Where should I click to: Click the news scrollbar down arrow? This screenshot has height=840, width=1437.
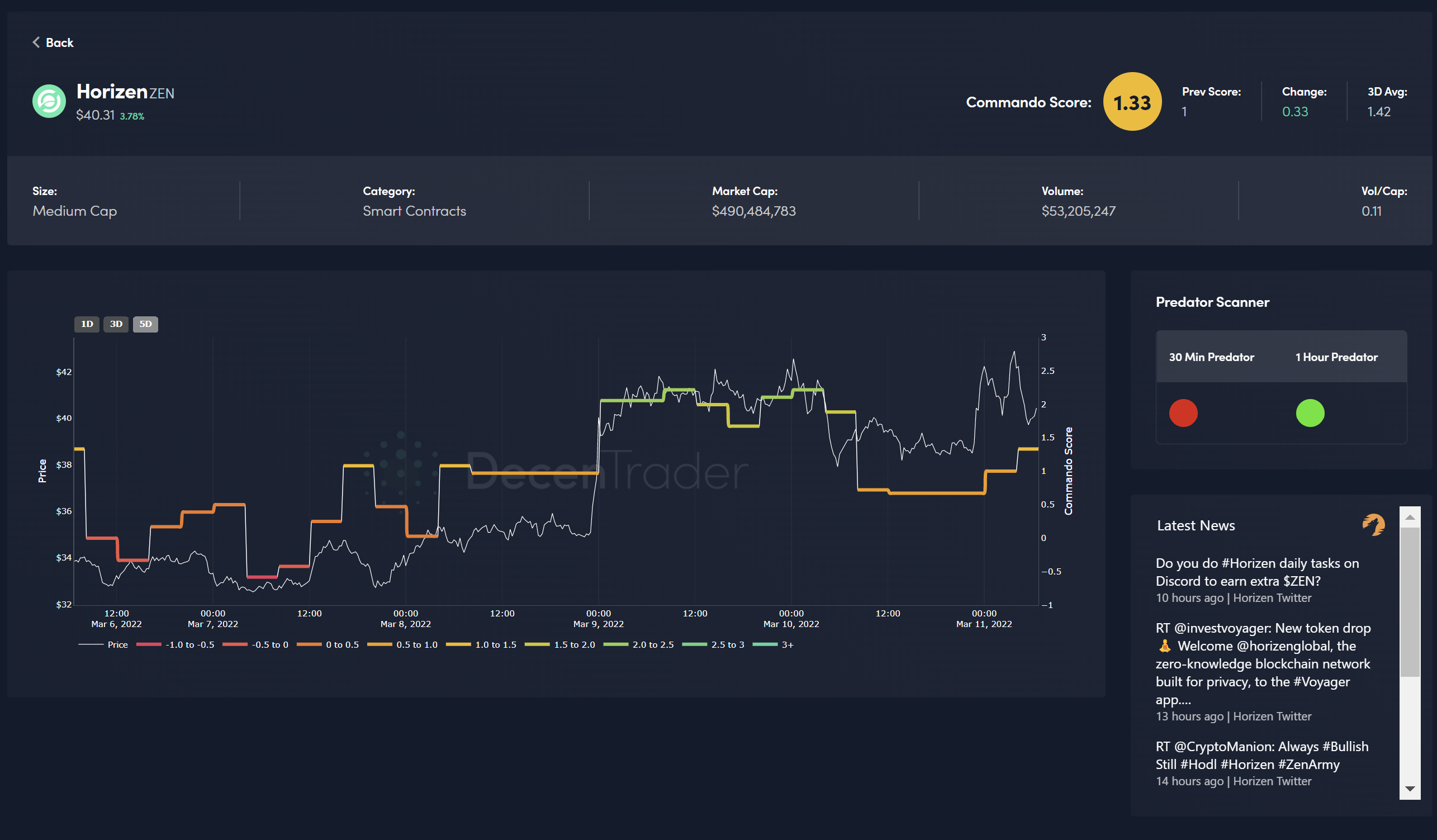[1410, 789]
